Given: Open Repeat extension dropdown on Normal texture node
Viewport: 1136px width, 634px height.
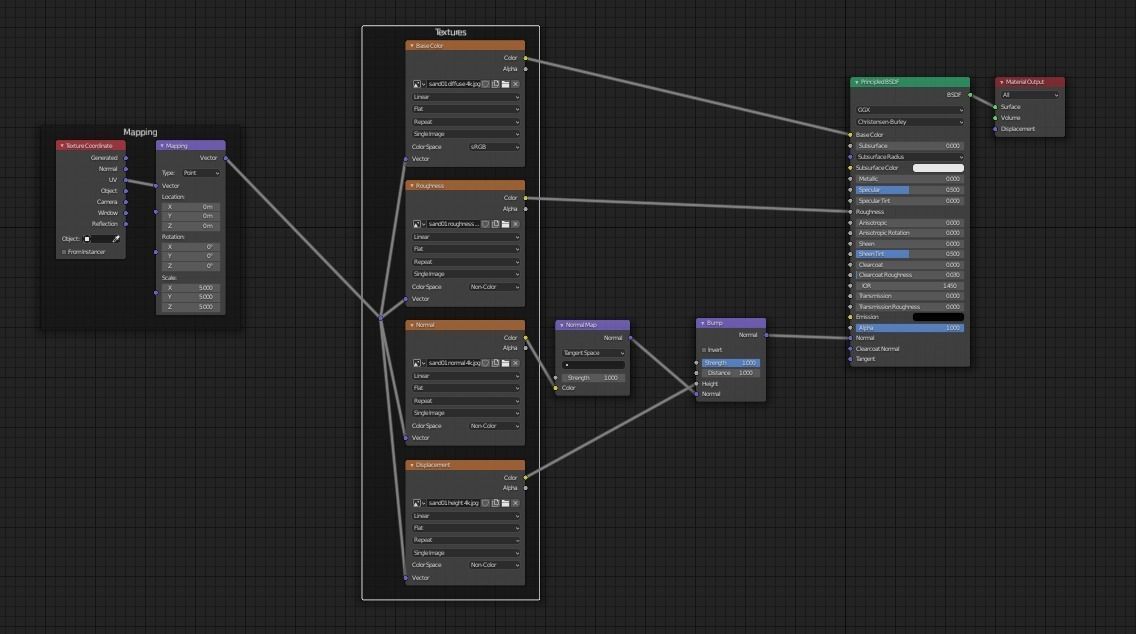Looking at the screenshot, I should [x=465, y=401].
